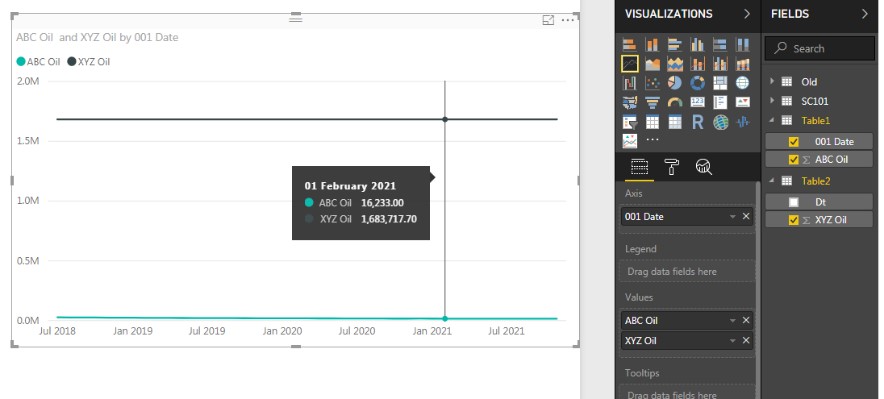Viewport: 884px width, 399px height.
Task: Select the KPI visual
Action: pyautogui.click(x=742, y=103)
